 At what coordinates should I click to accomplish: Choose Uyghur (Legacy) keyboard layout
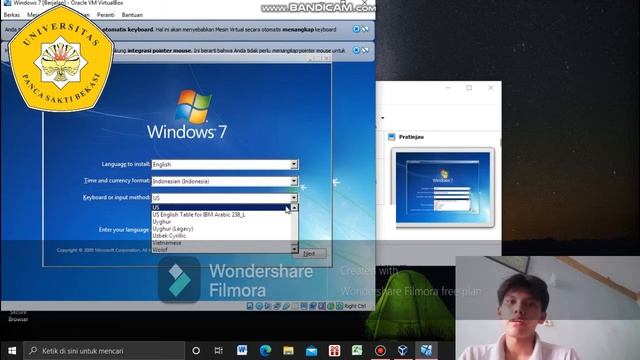pos(221,229)
